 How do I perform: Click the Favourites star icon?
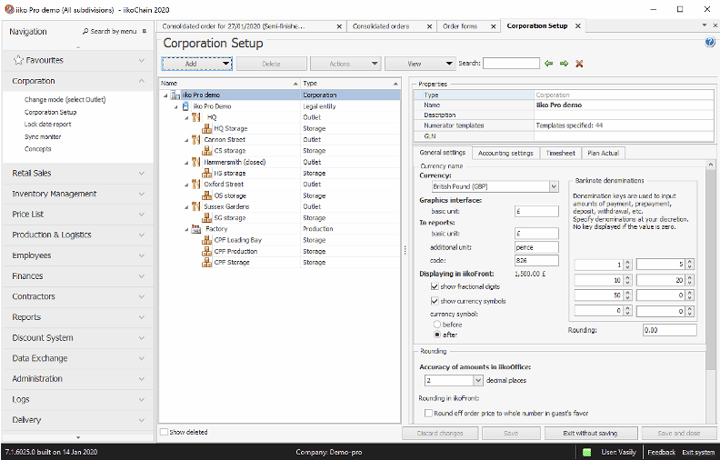point(18,60)
